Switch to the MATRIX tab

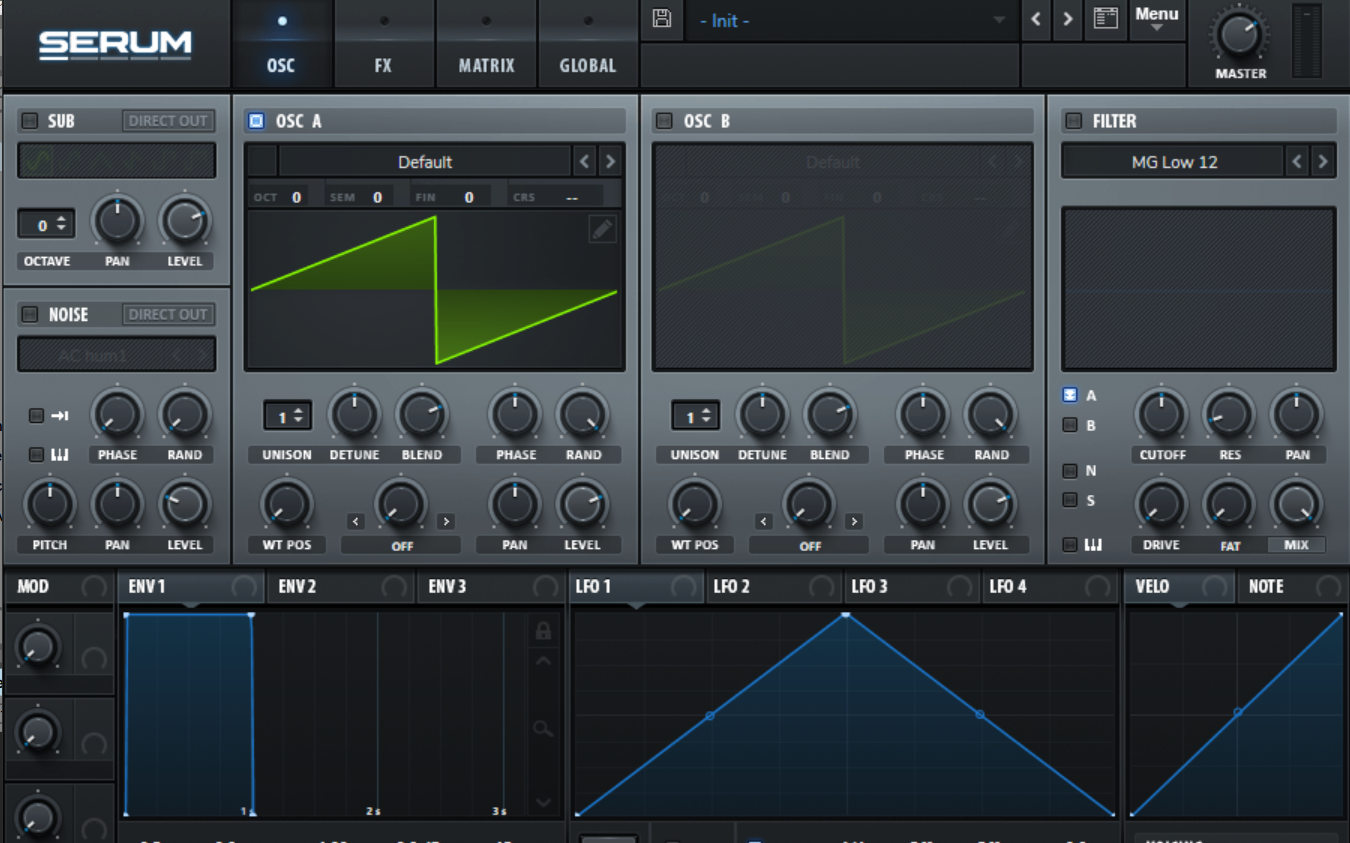[487, 45]
